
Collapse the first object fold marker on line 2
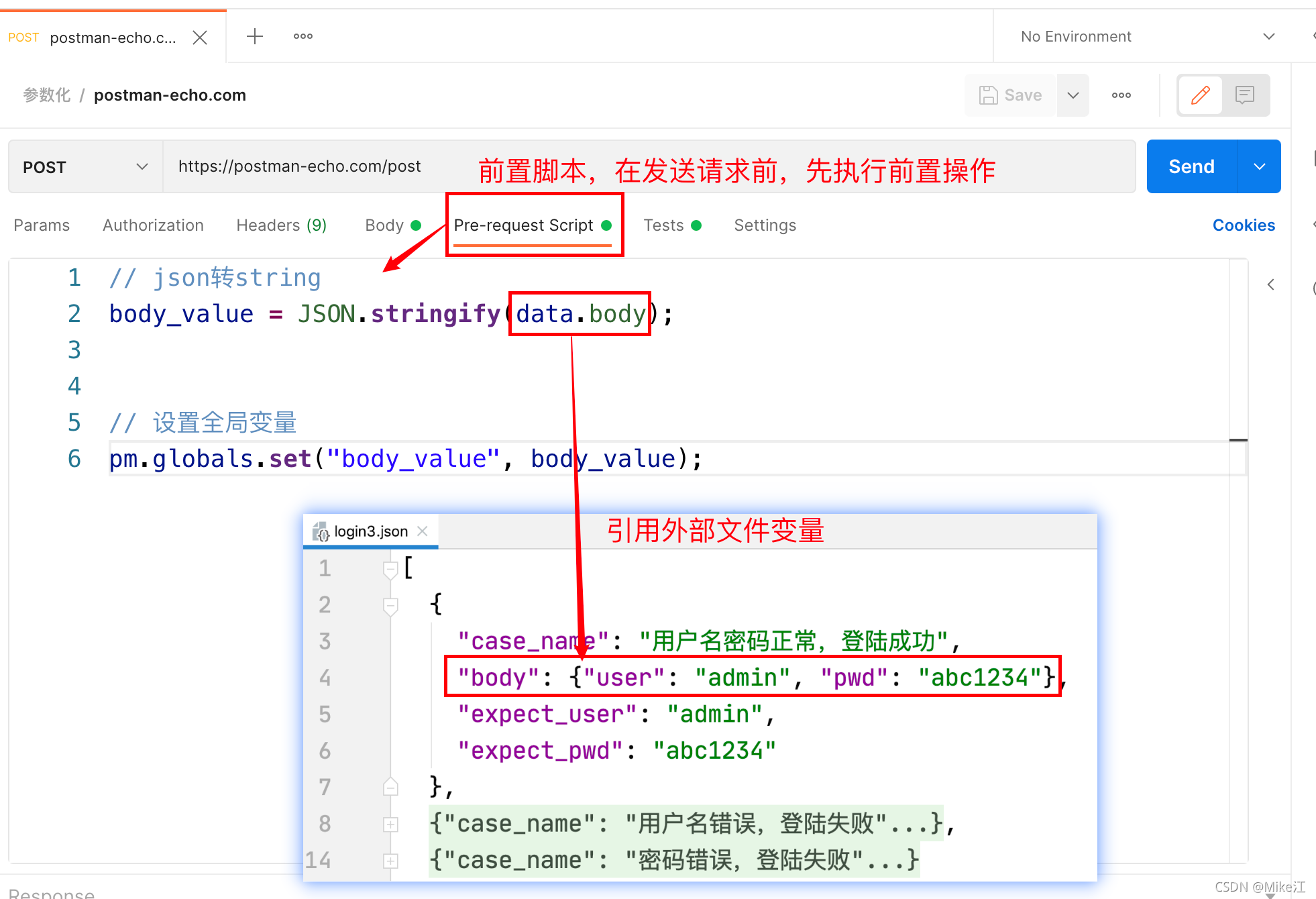pos(390,606)
